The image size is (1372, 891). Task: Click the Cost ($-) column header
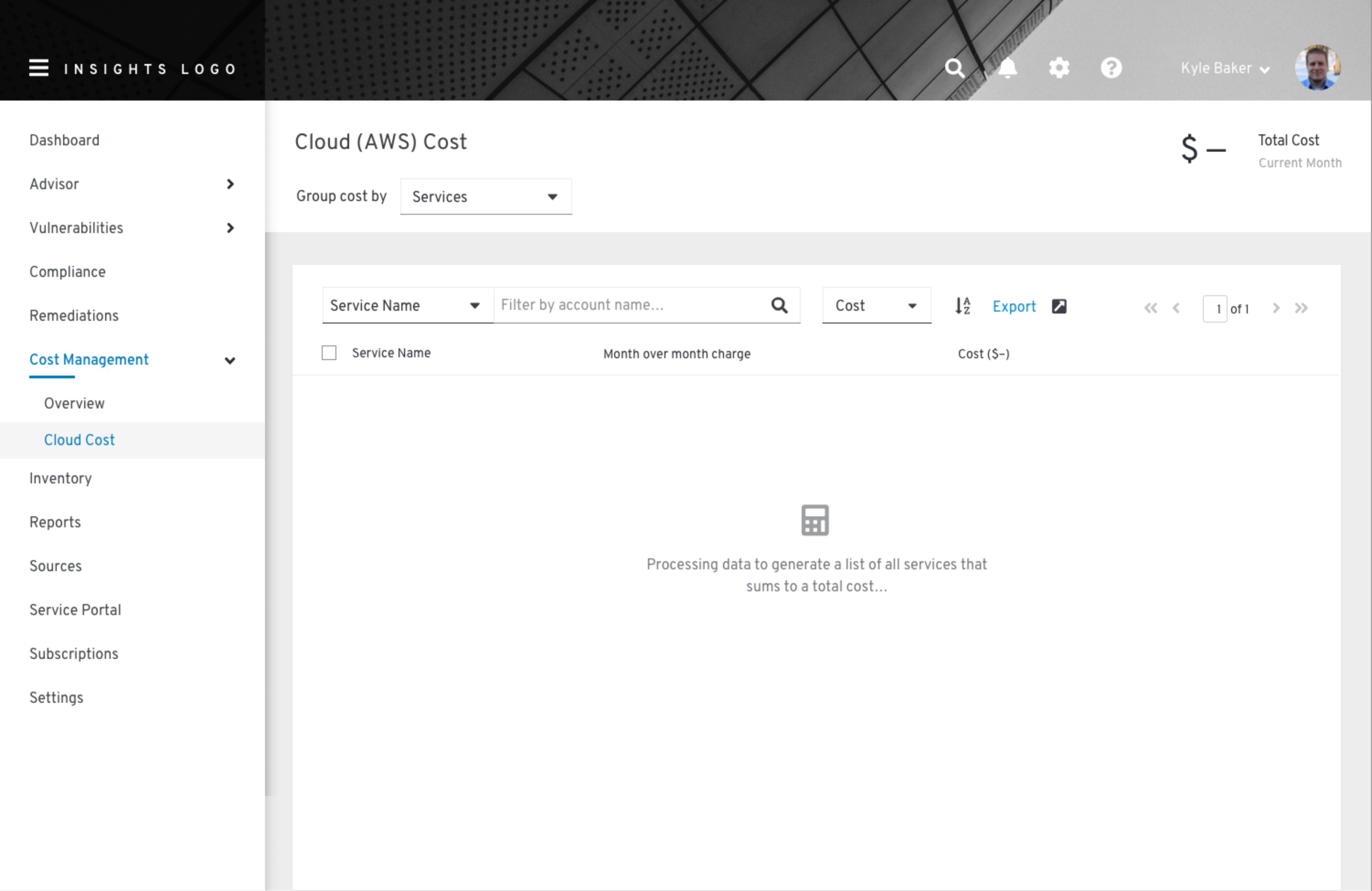[x=984, y=354]
